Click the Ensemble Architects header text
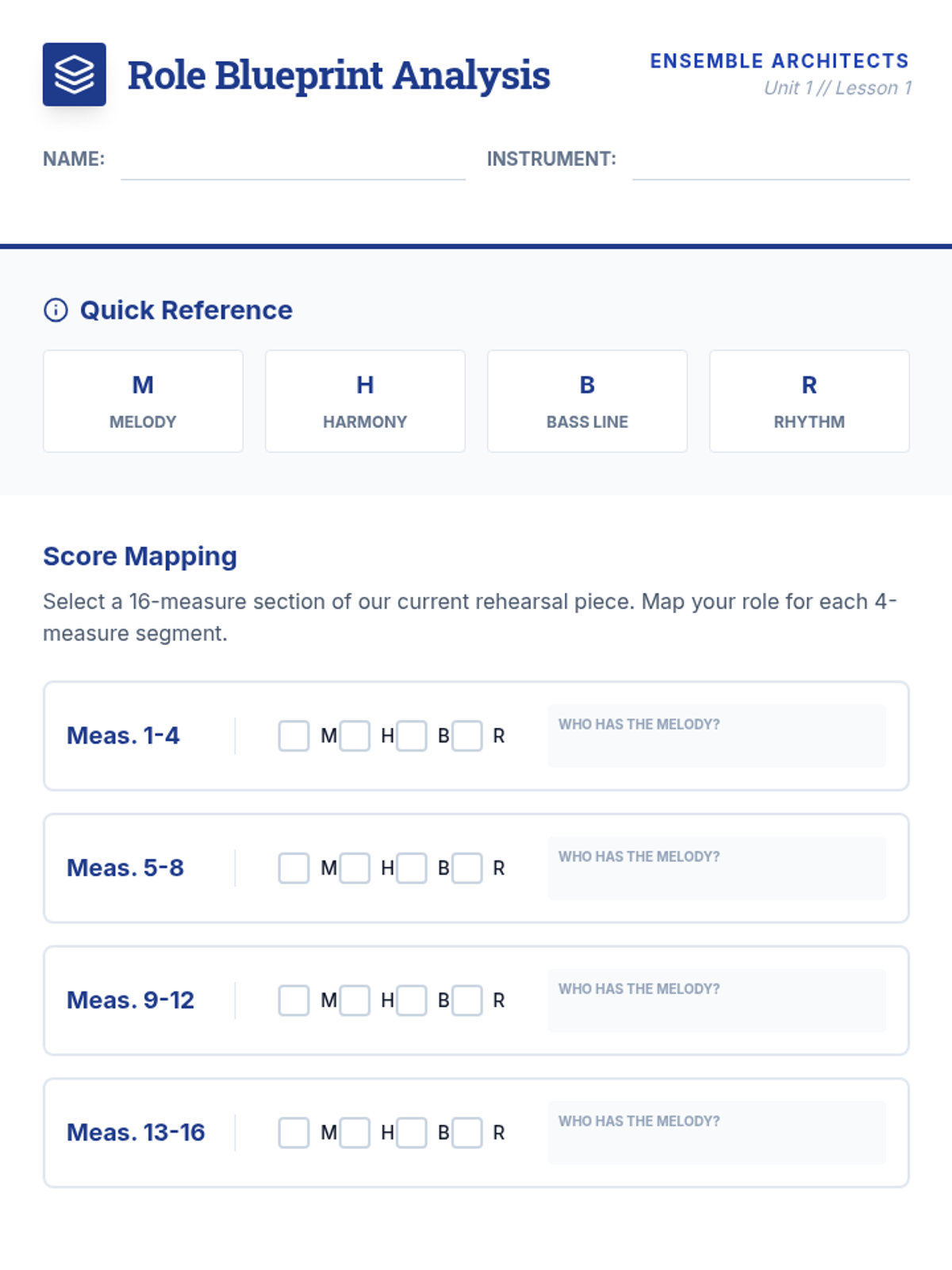This screenshot has height=1270, width=952. (x=779, y=61)
